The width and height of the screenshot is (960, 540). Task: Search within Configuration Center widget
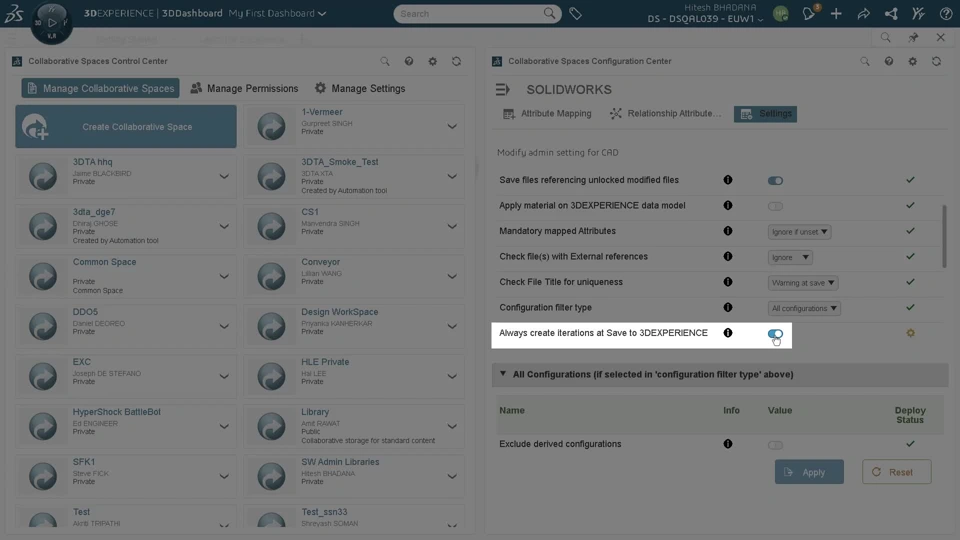pos(864,61)
